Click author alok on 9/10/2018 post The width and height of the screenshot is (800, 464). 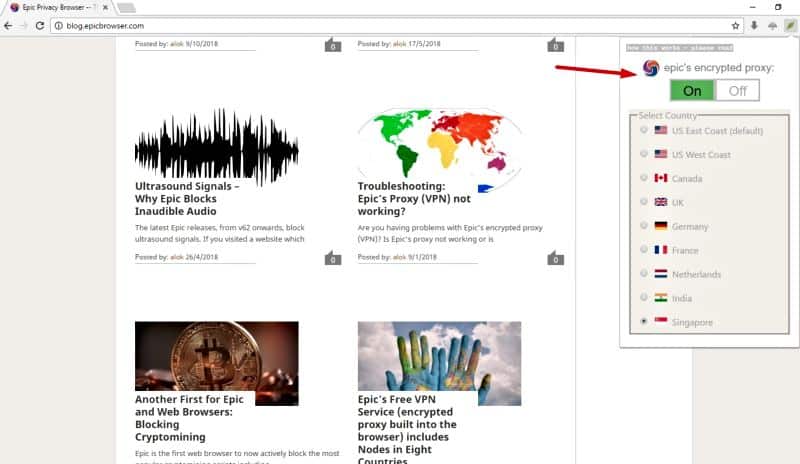click(177, 44)
